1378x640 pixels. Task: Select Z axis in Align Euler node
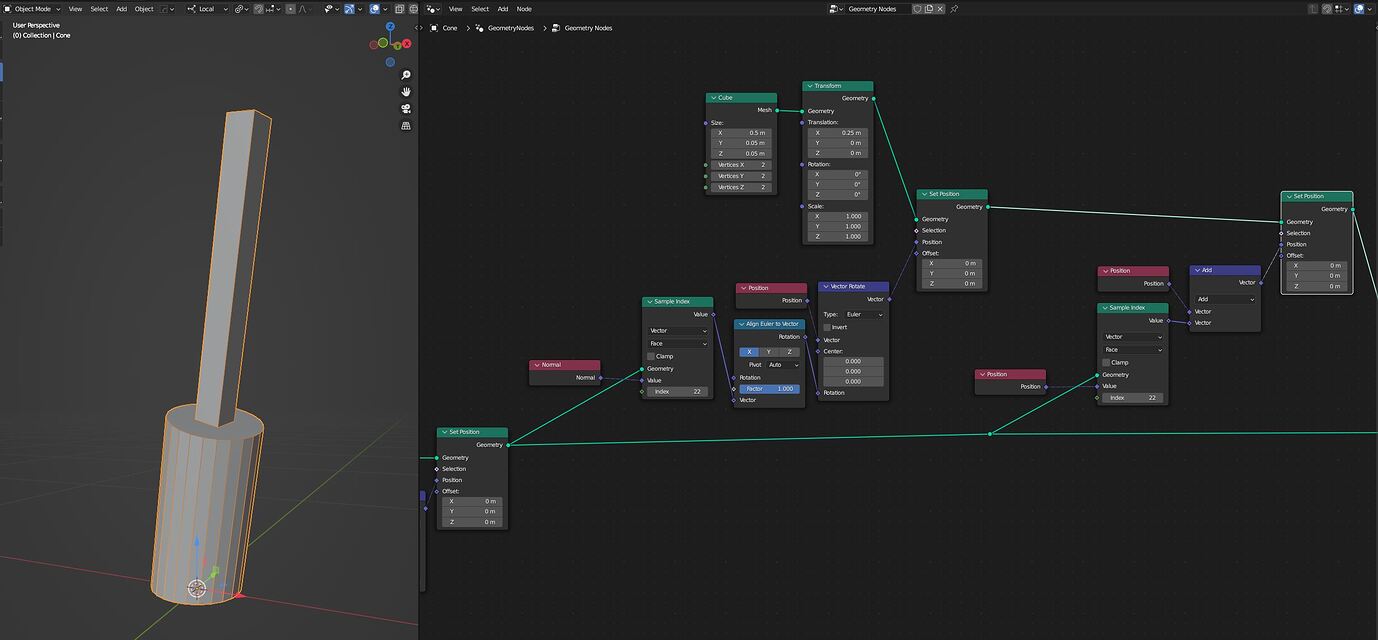[x=789, y=352]
